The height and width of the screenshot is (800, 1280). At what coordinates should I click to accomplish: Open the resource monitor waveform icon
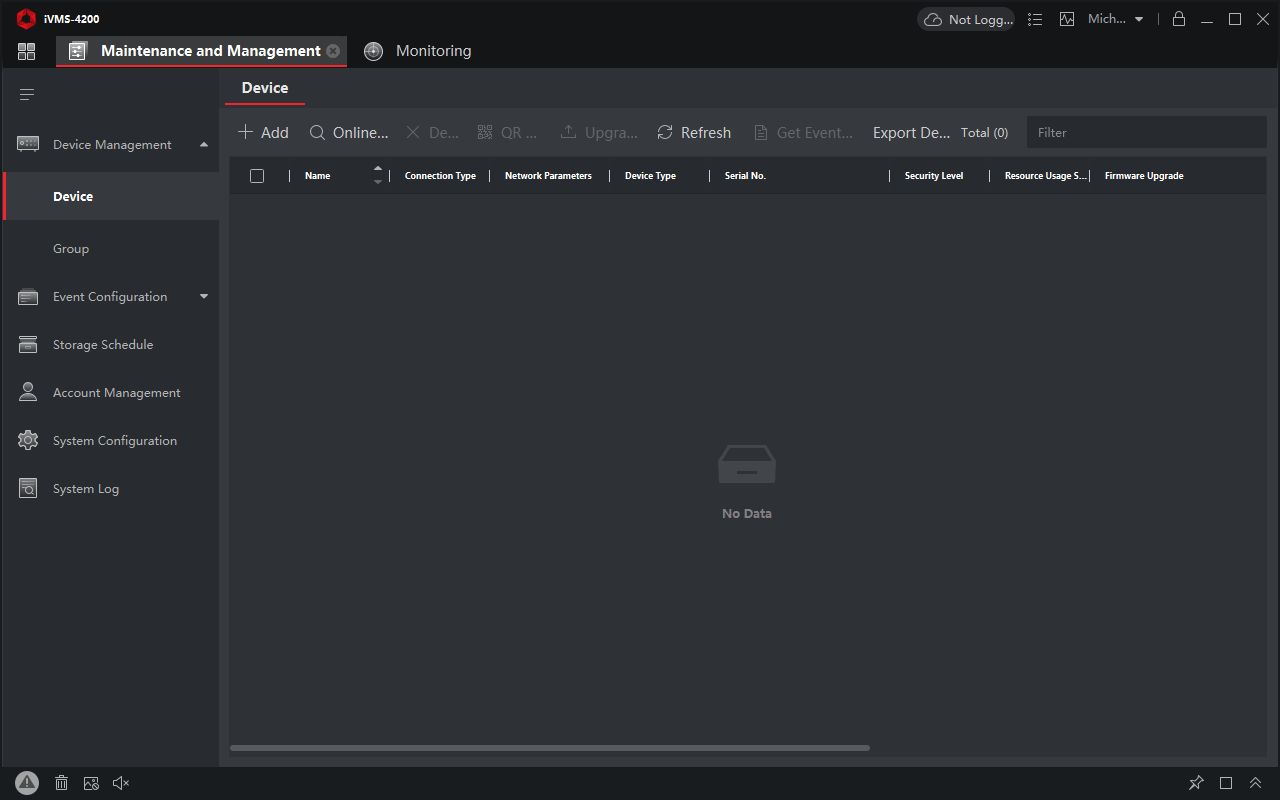[x=1067, y=19]
